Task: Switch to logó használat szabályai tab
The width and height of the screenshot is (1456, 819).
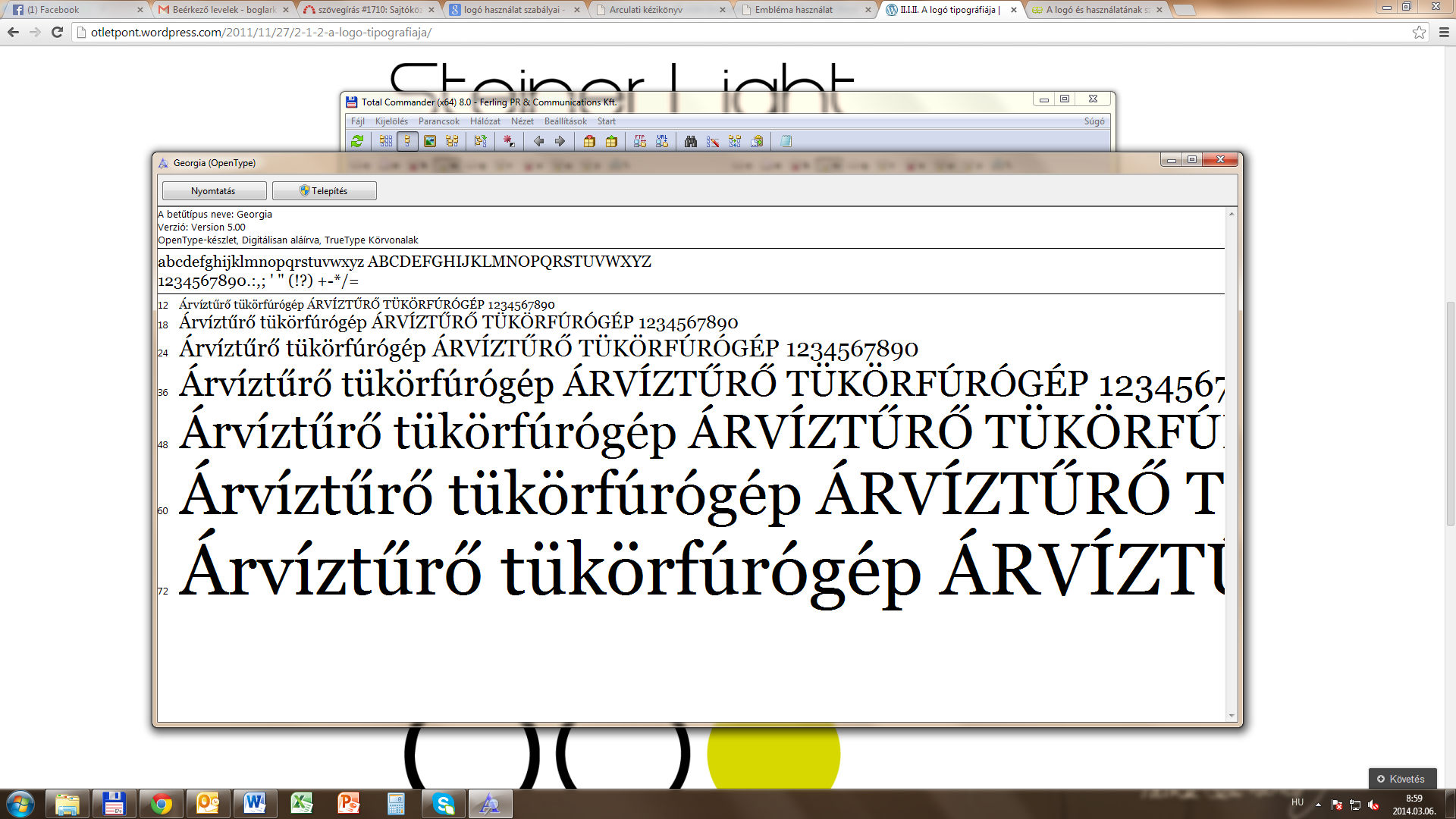Action: (x=513, y=10)
